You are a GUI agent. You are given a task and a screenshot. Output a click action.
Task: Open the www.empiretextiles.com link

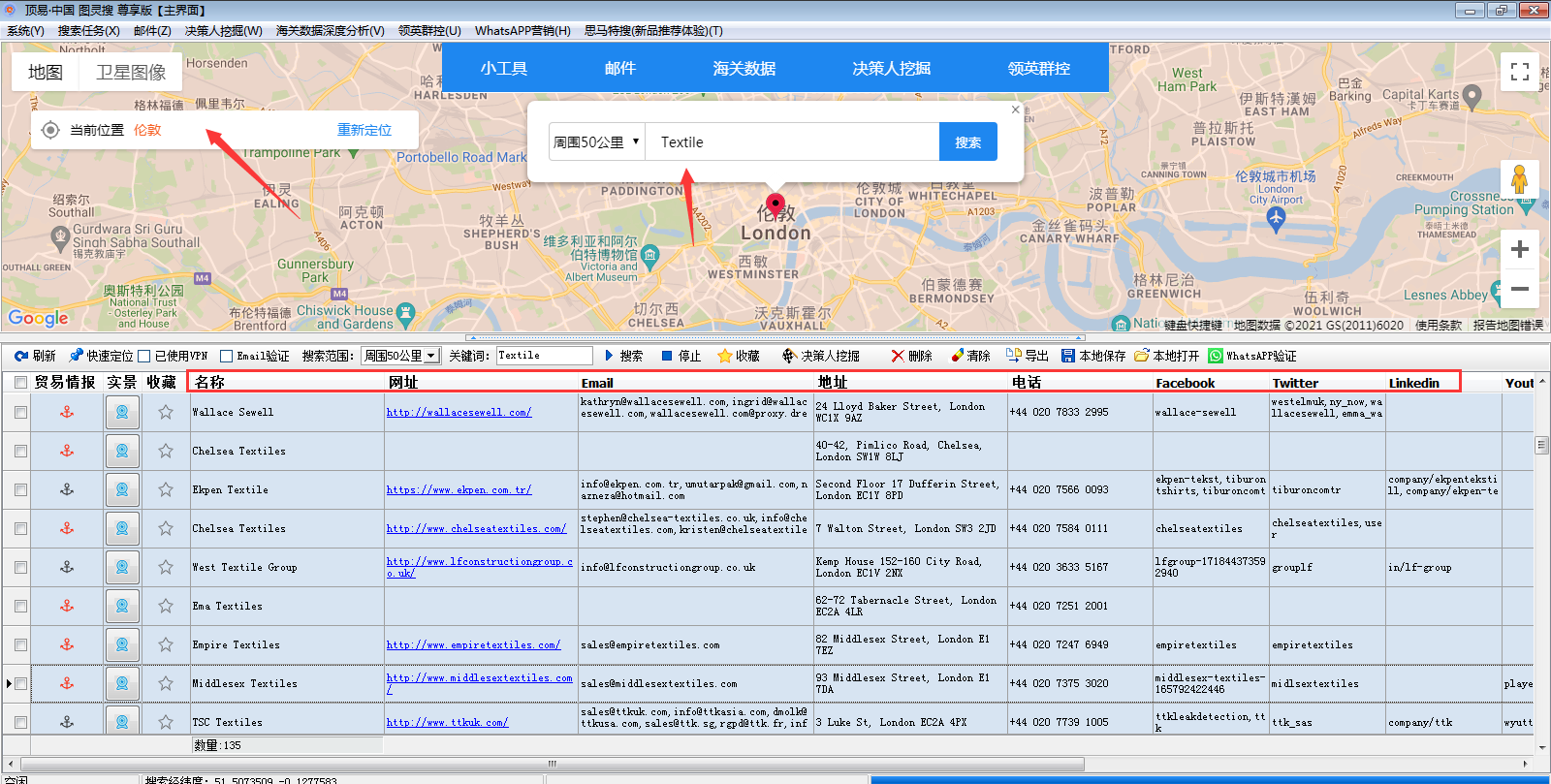click(x=473, y=644)
